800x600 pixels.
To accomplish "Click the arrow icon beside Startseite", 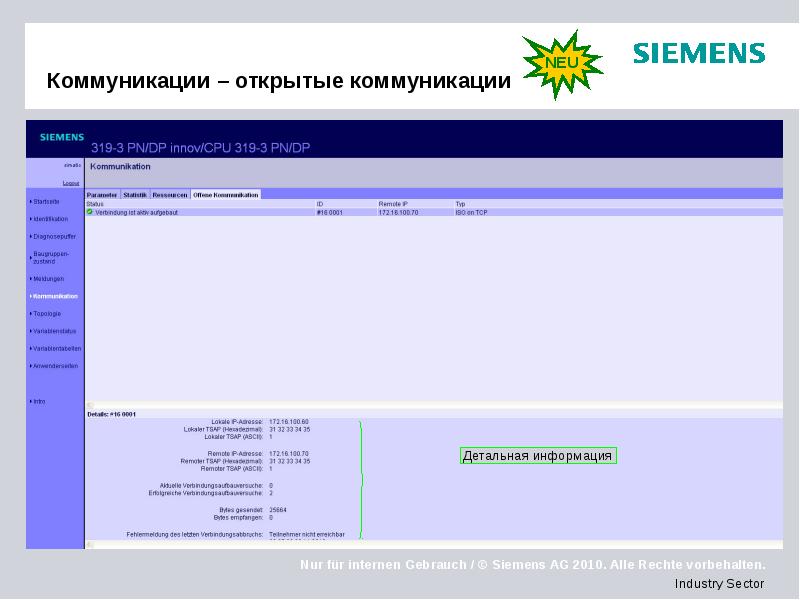I will 29,201.
